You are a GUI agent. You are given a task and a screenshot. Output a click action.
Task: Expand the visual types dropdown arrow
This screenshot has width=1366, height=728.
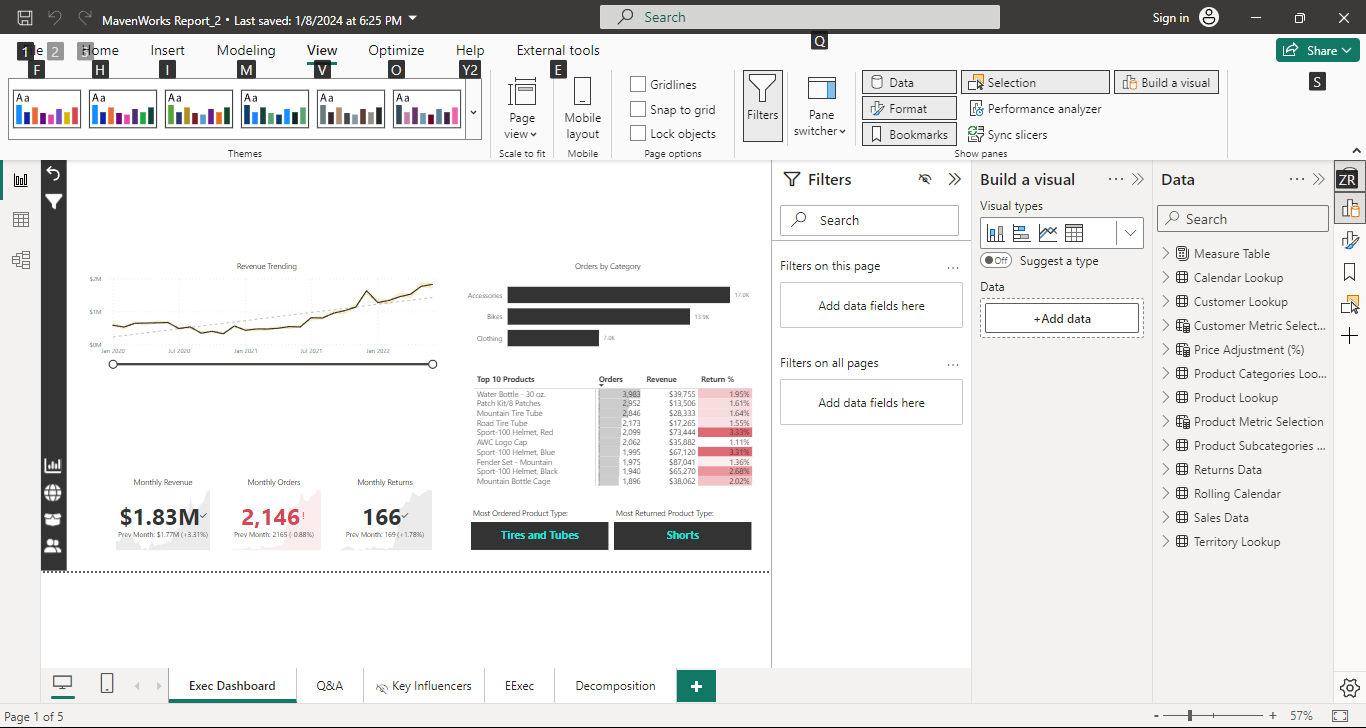tap(1130, 233)
